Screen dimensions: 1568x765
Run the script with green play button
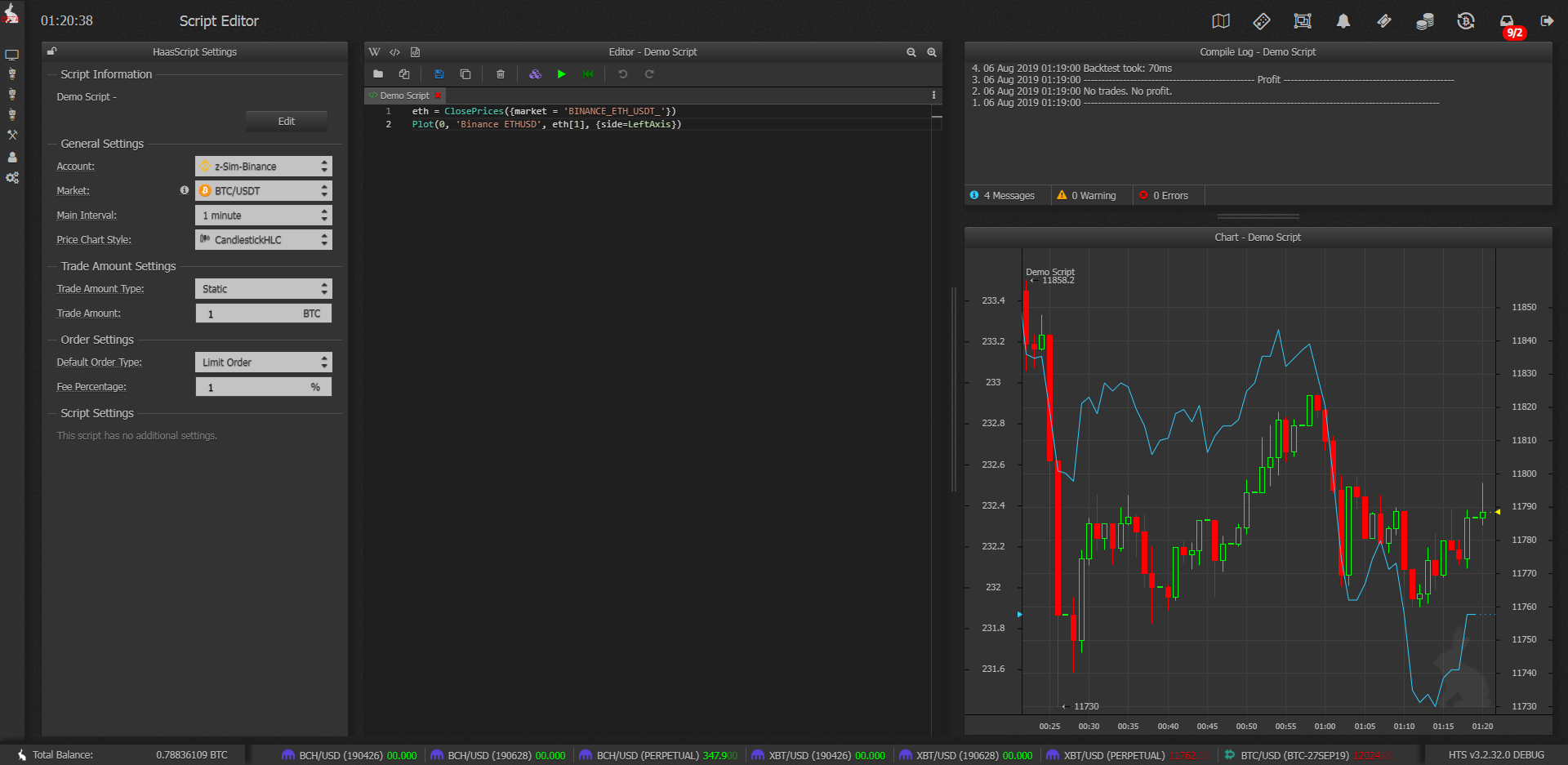point(562,74)
